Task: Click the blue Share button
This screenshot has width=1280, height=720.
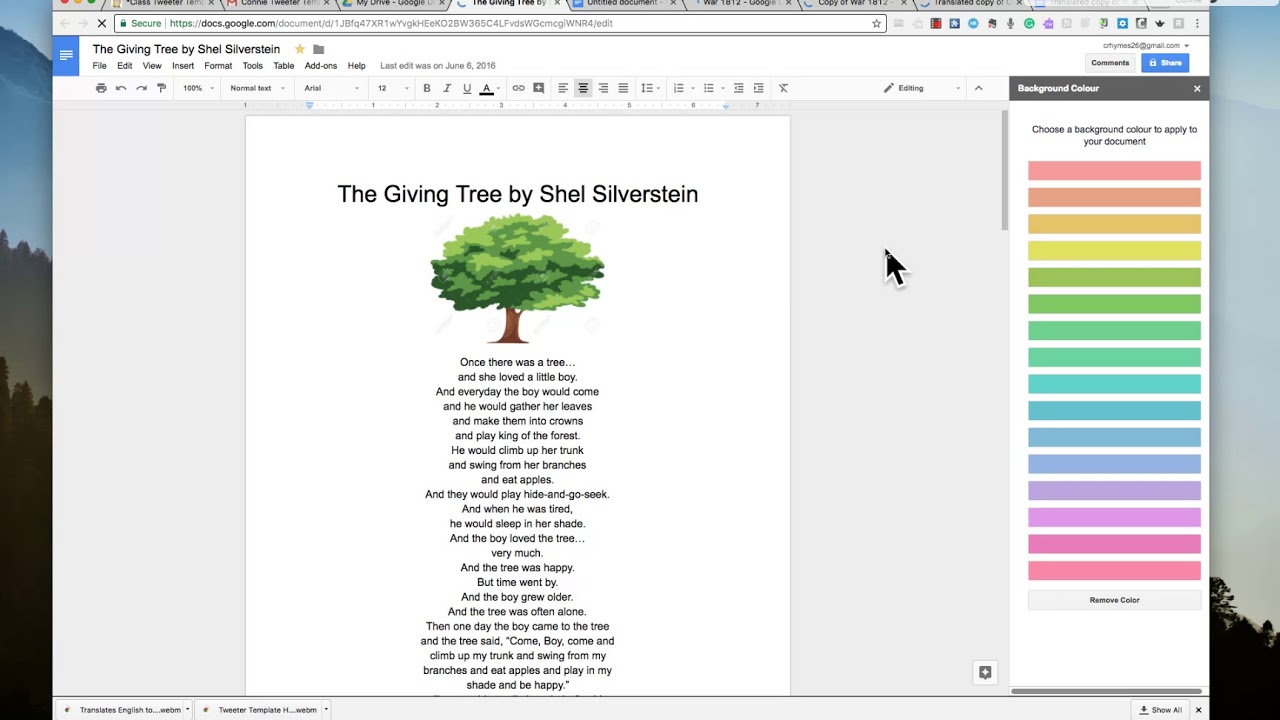Action: (x=1165, y=63)
